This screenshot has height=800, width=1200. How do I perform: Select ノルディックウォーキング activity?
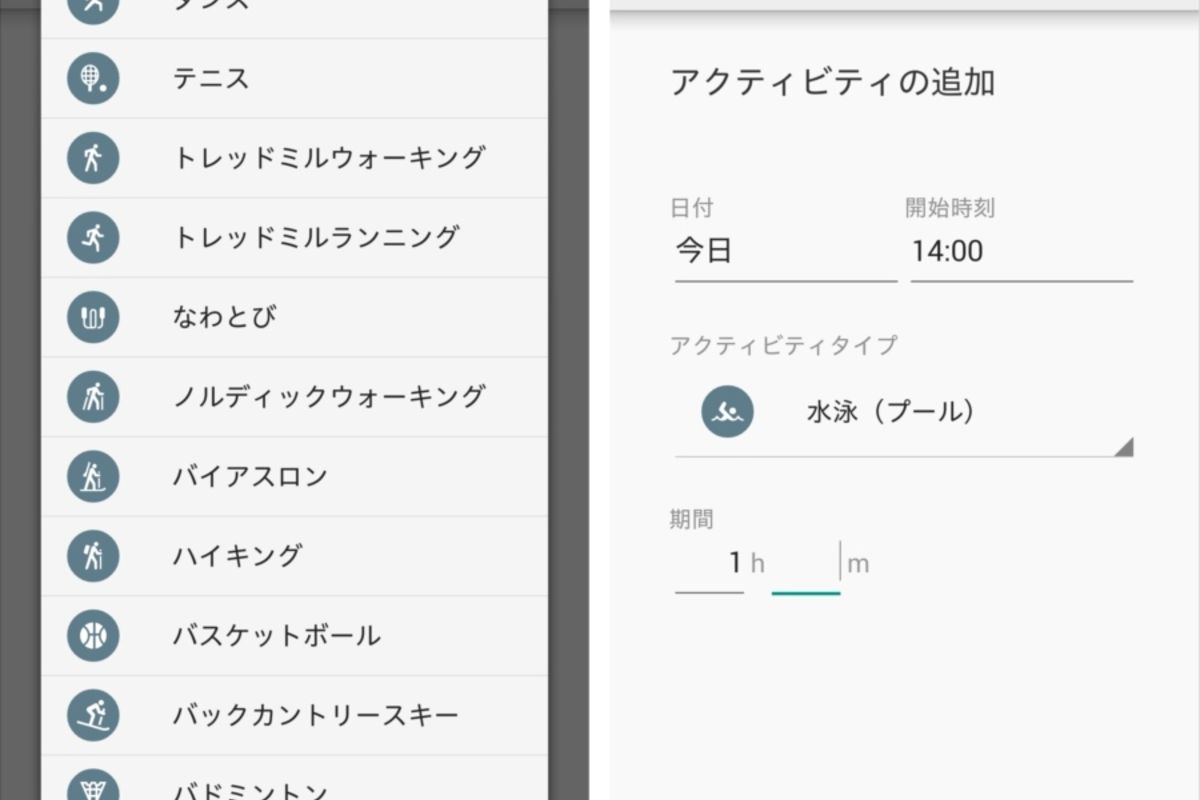tap(294, 397)
